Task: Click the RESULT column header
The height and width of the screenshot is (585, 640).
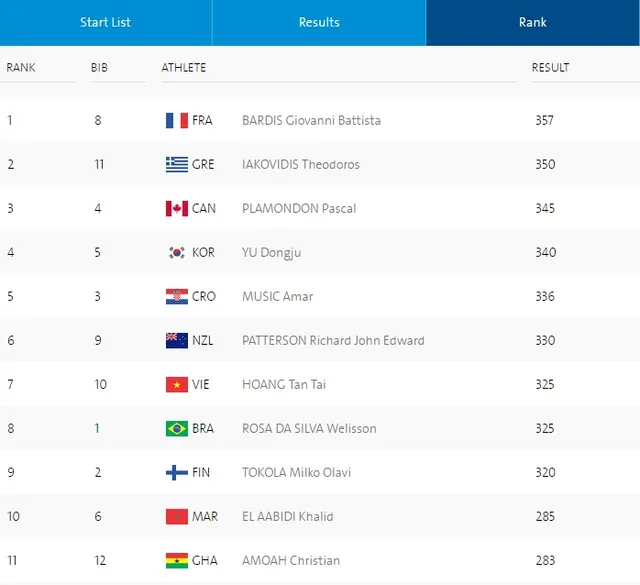Action: click(x=550, y=68)
